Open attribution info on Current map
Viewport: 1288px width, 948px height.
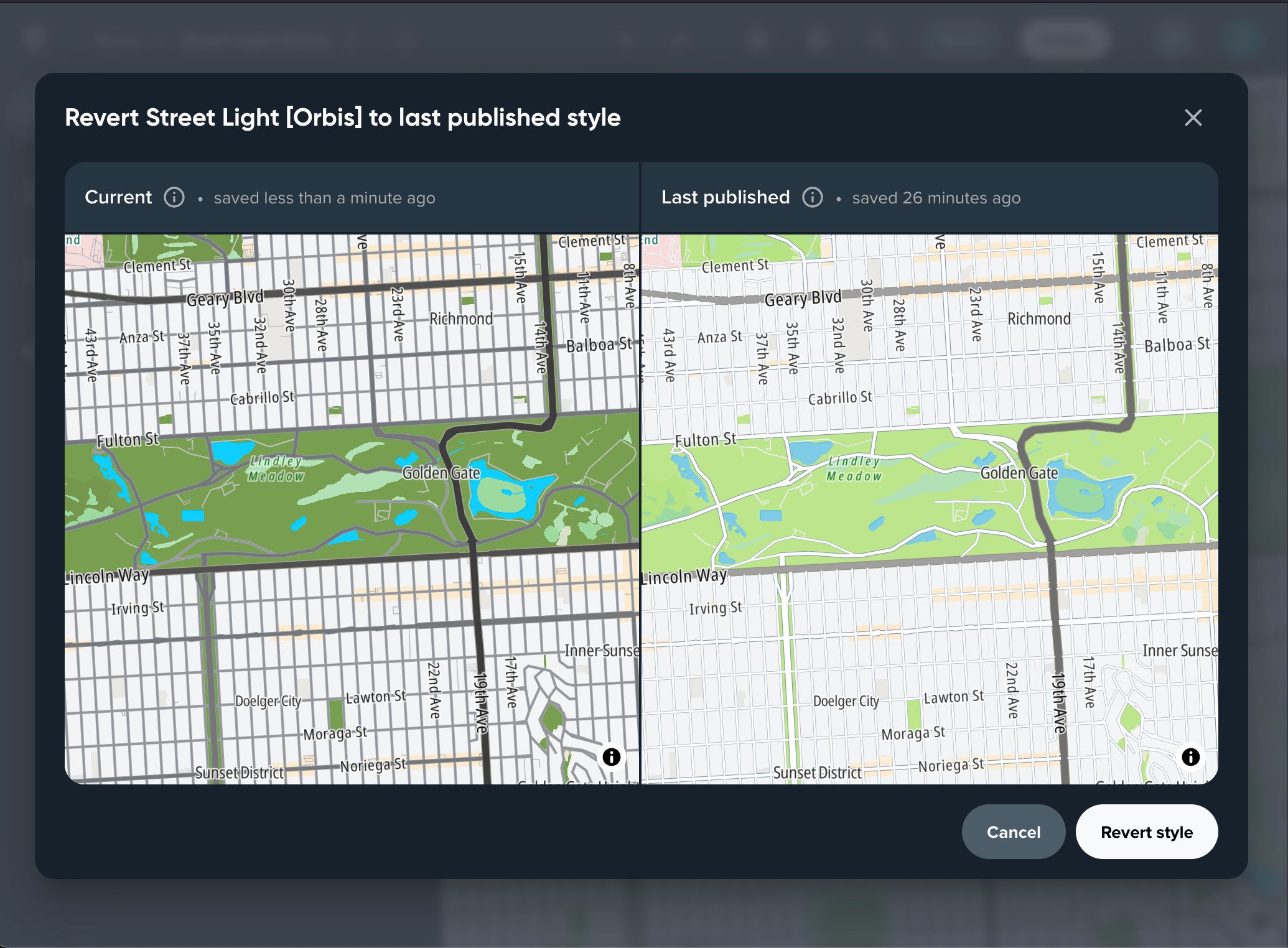pyautogui.click(x=612, y=756)
